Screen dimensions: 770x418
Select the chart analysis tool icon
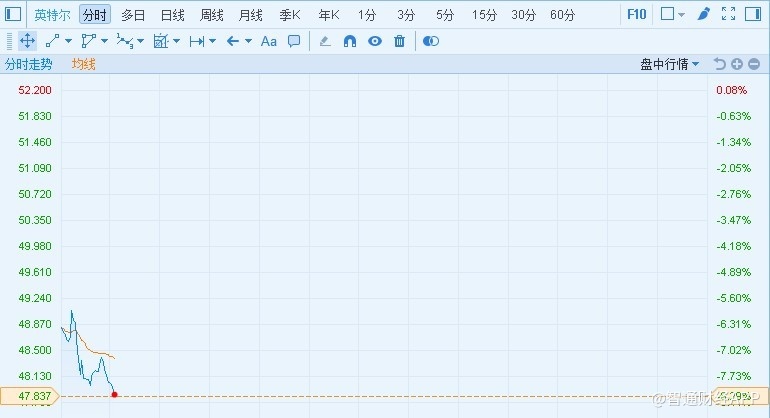coord(161,41)
